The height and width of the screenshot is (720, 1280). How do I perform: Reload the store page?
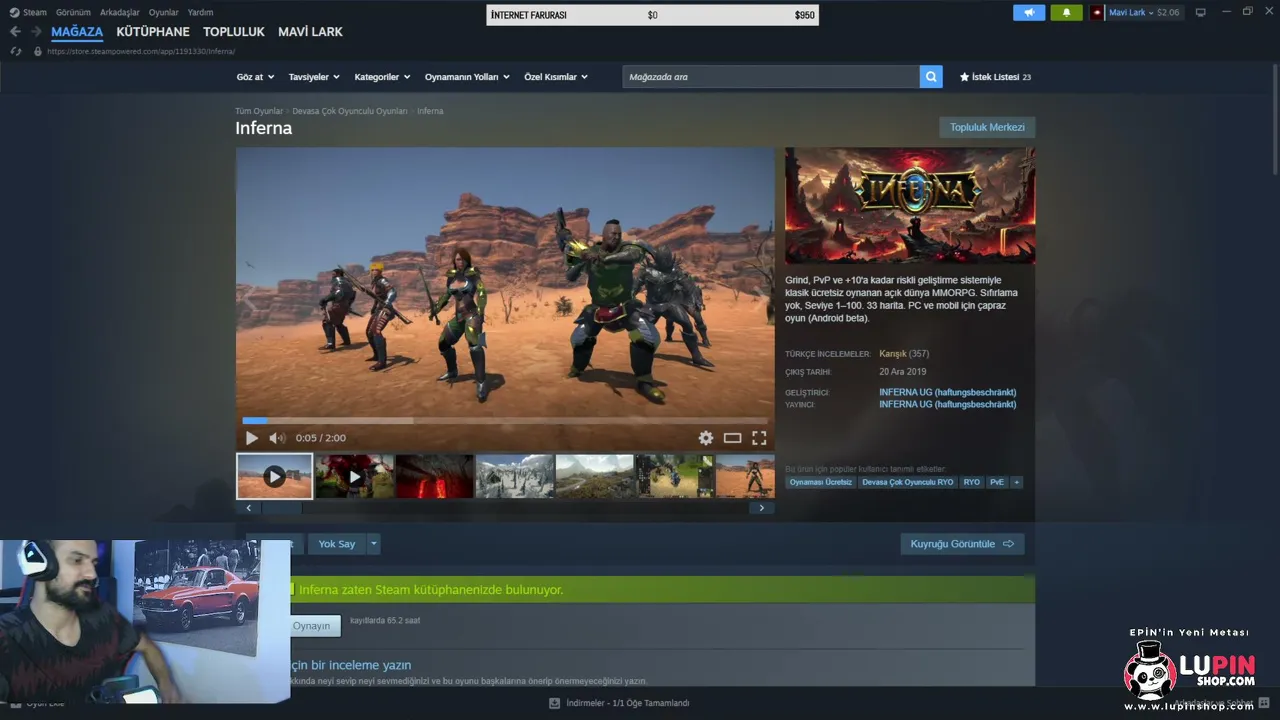(x=16, y=51)
